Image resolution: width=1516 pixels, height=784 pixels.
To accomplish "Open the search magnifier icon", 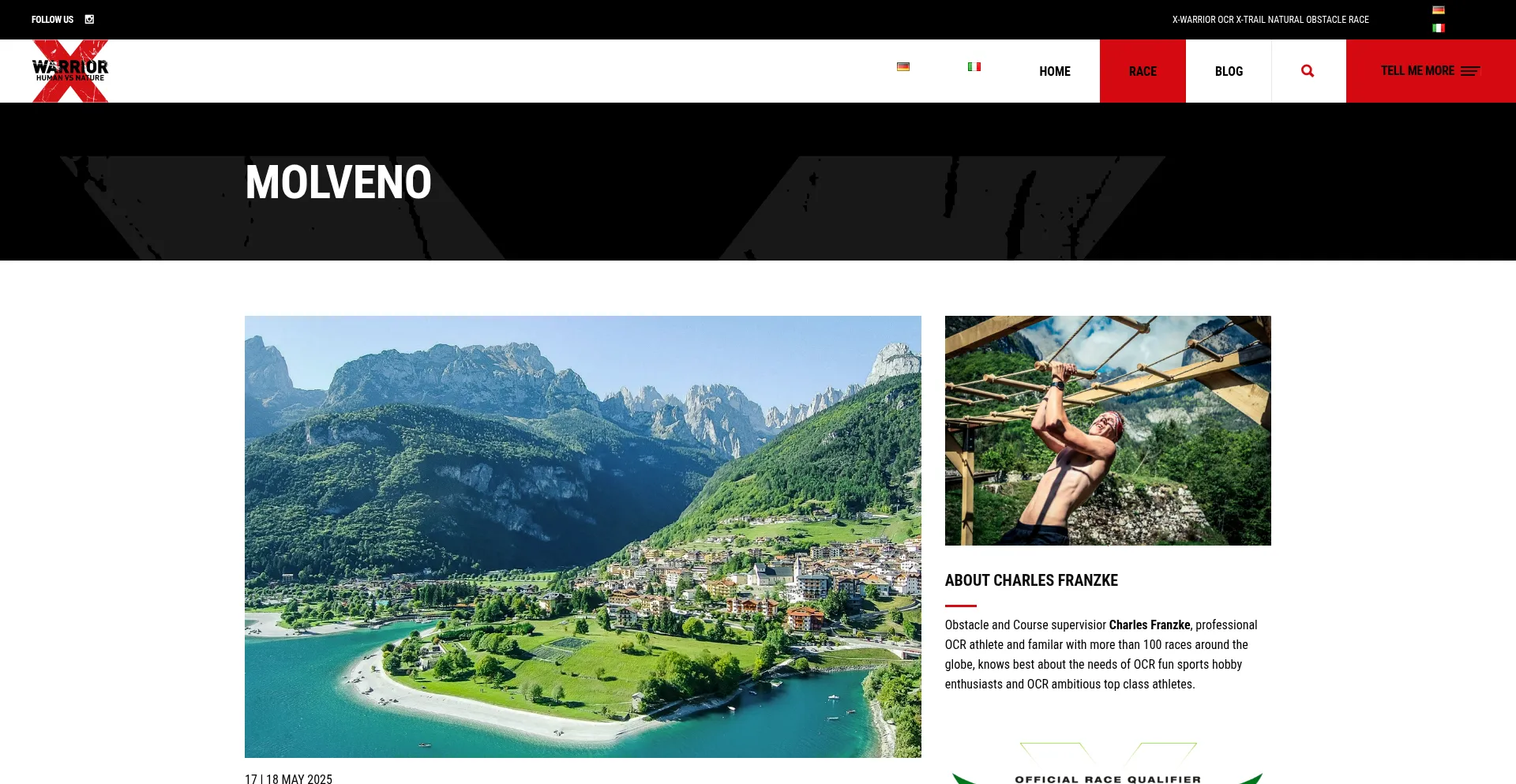I will pyautogui.click(x=1308, y=71).
